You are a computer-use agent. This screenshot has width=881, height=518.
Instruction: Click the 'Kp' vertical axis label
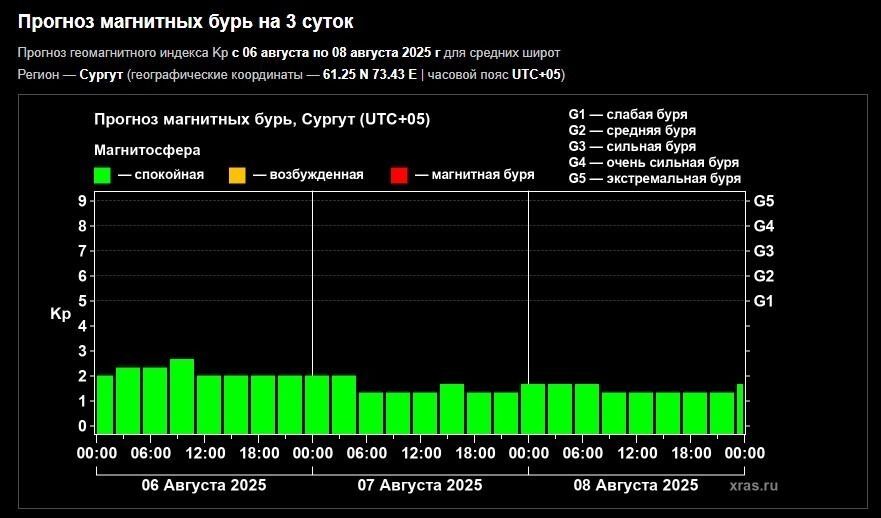61,314
